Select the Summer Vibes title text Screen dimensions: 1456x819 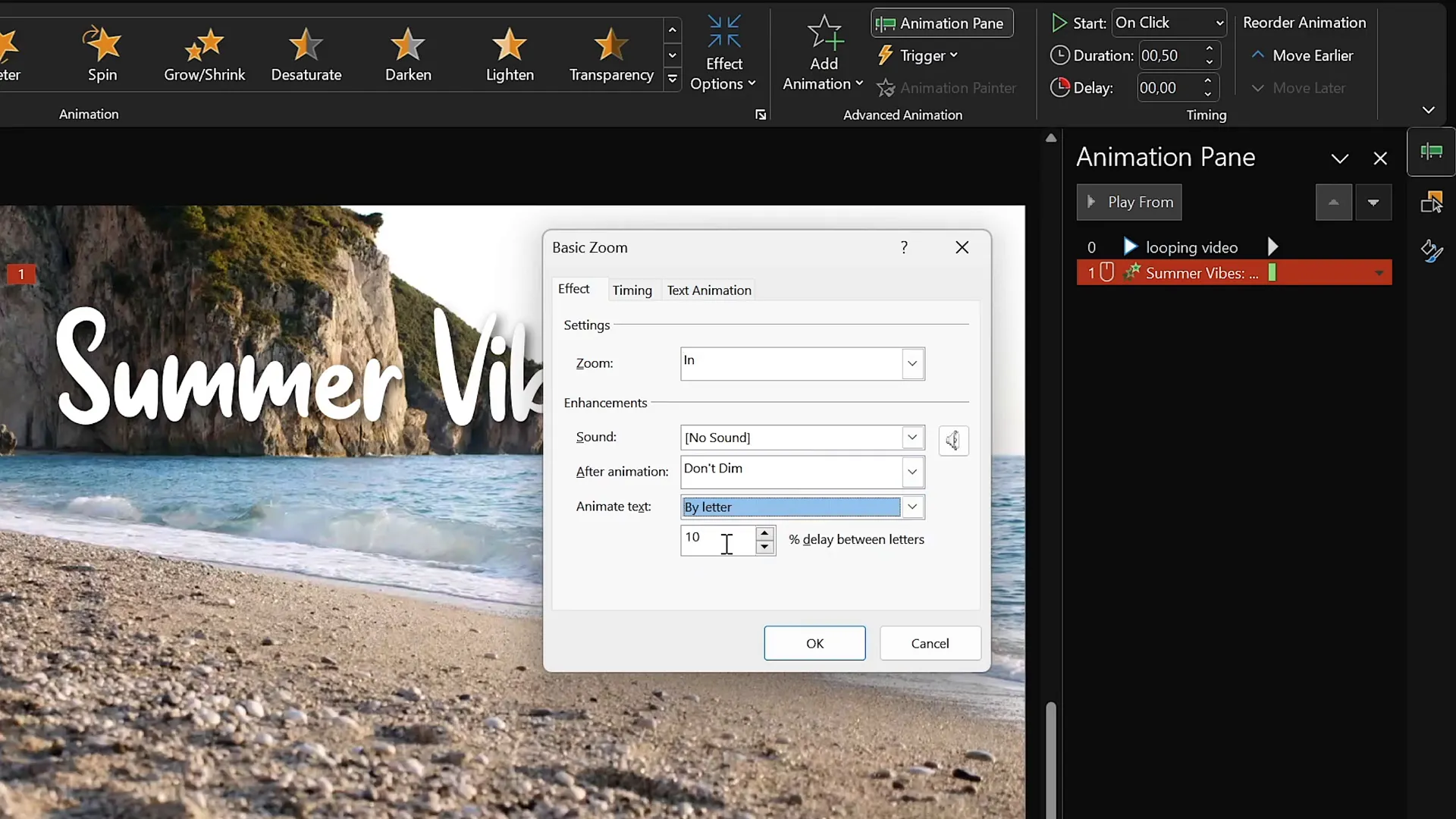pos(300,368)
